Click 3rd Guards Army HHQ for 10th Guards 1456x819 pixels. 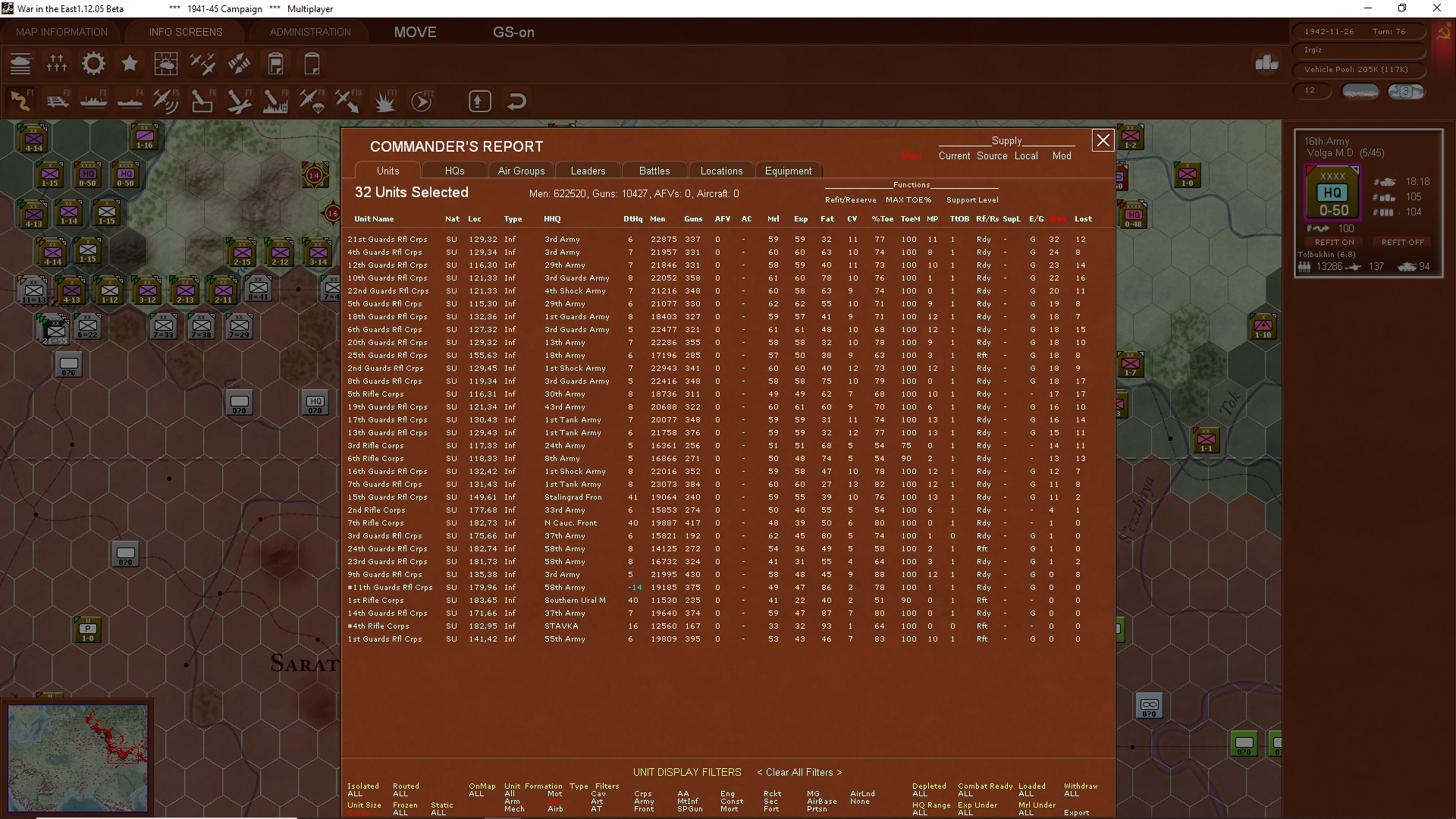(576, 278)
